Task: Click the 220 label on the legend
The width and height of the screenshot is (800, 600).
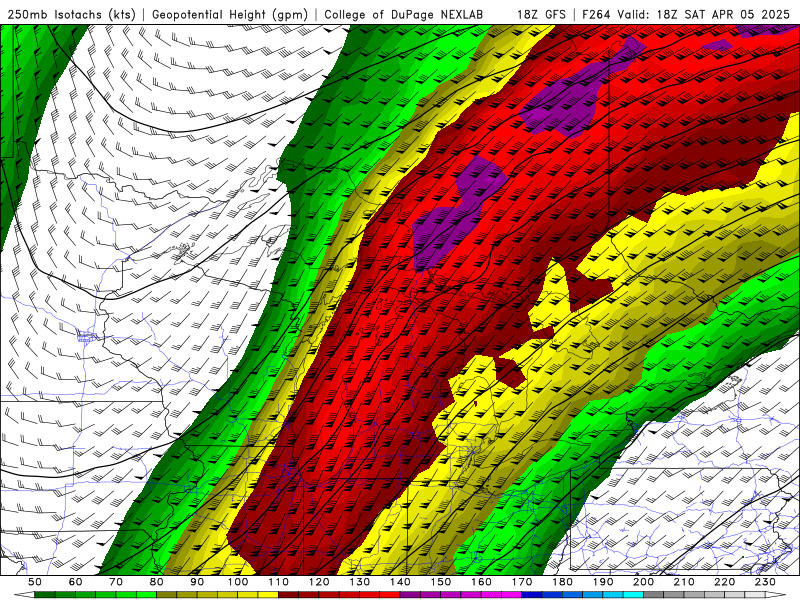Action: pos(725,582)
